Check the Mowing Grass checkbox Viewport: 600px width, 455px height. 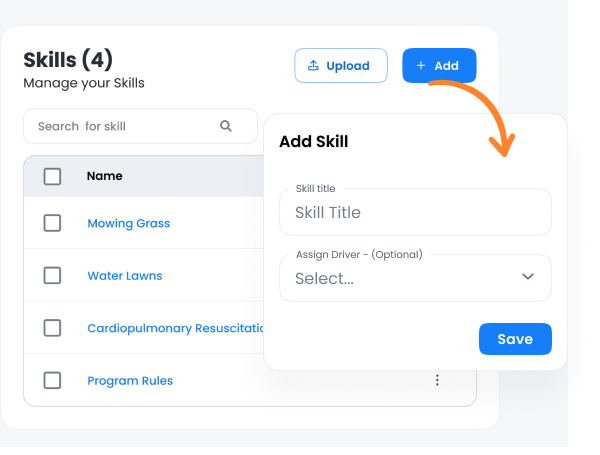[x=52, y=223]
